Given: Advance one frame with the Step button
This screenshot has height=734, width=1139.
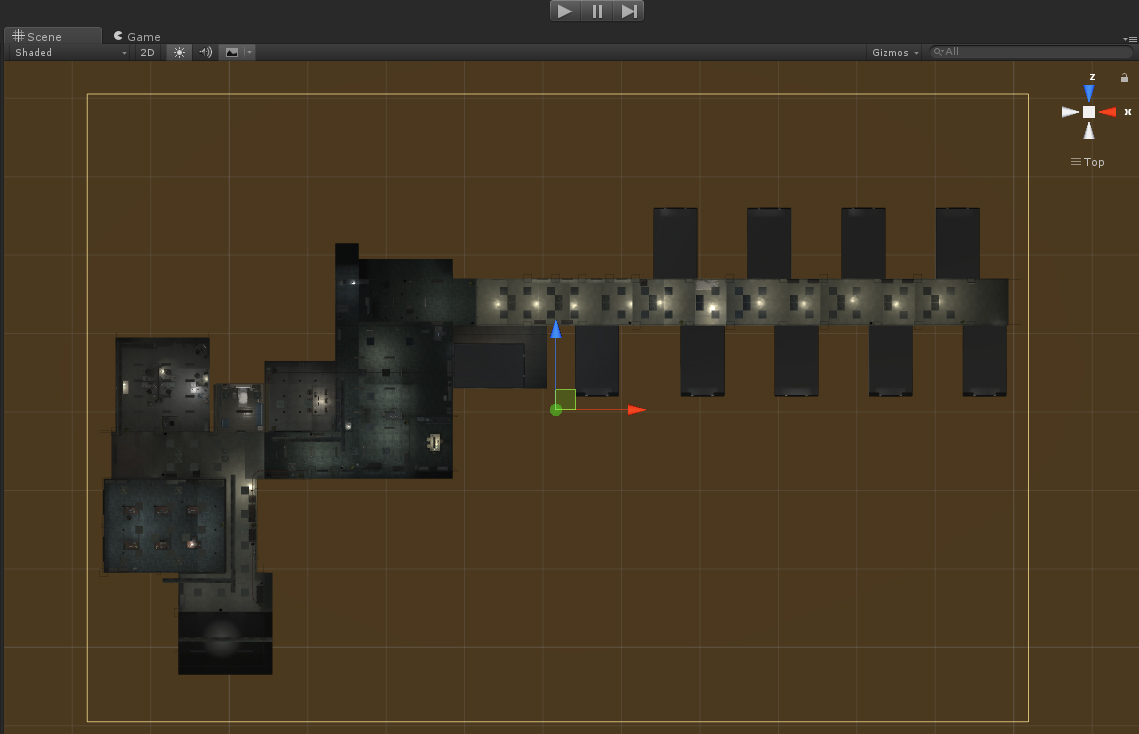Looking at the screenshot, I should tap(628, 11).
